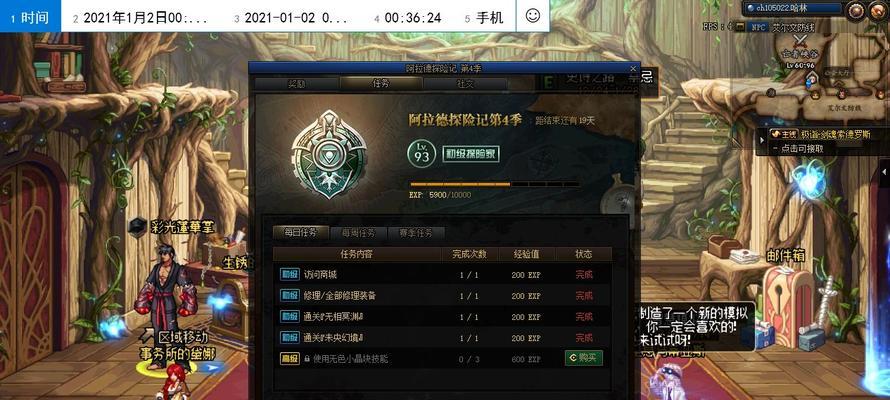
Task: Click the orange EXP progress bar
Action: 494,184
